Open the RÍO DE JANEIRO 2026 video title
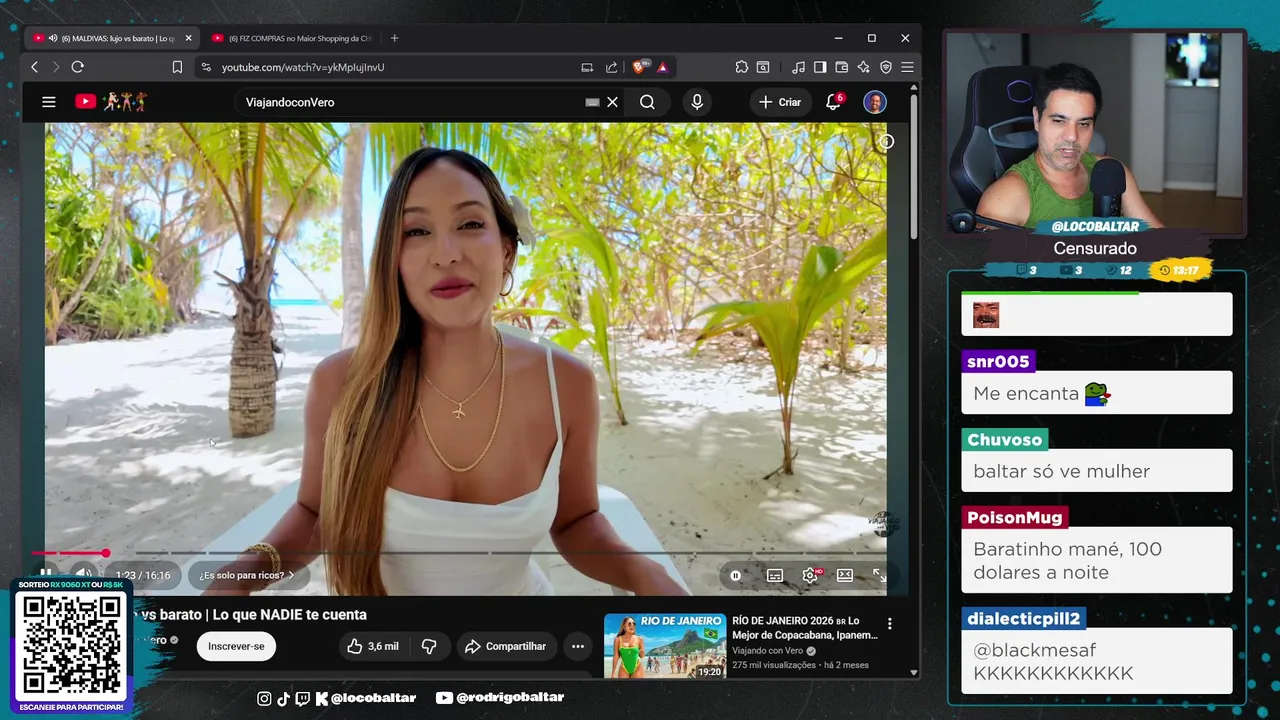This screenshot has height=720, width=1280. 805,628
